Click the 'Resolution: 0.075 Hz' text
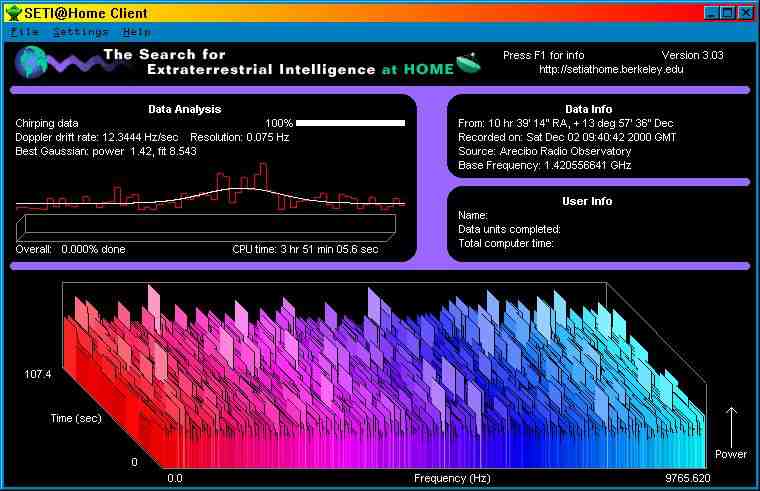This screenshot has width=760, height=491. (239, 137)
